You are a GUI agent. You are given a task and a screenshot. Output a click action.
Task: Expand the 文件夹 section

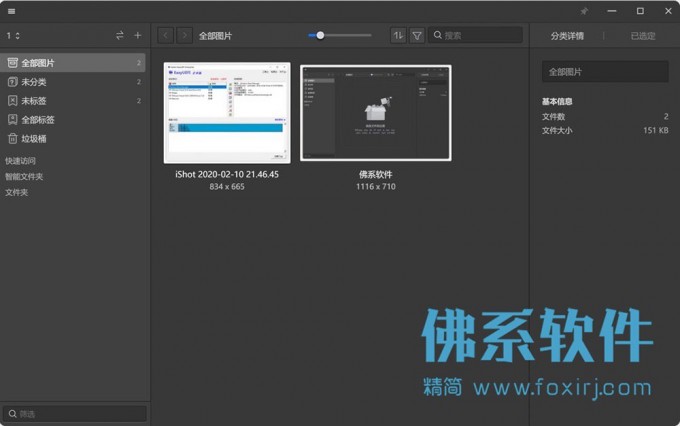[x=16, y=192]
